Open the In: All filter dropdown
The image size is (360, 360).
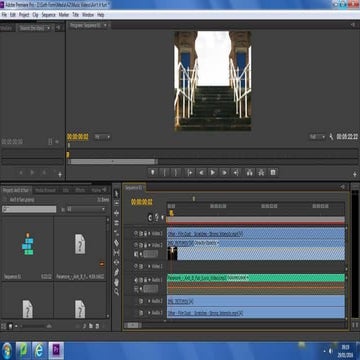pos(86,209)
